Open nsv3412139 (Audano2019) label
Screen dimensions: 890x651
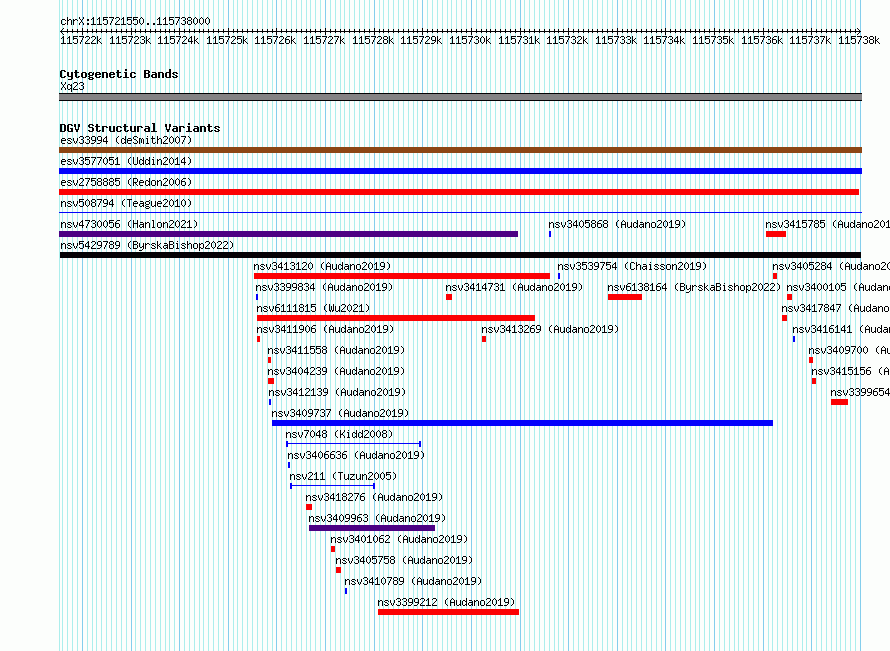337,392
